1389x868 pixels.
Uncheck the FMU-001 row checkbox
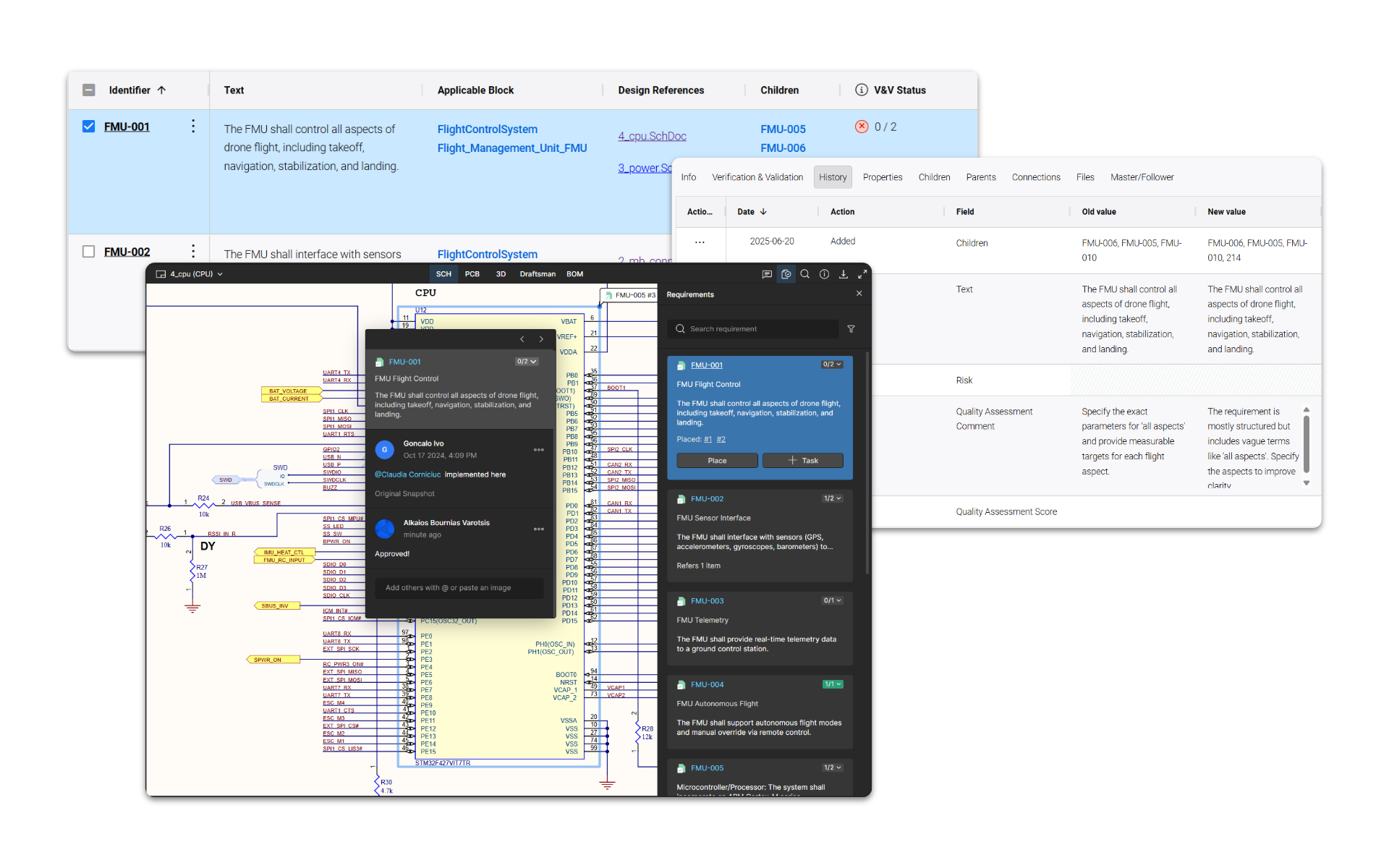click(88, 126)
